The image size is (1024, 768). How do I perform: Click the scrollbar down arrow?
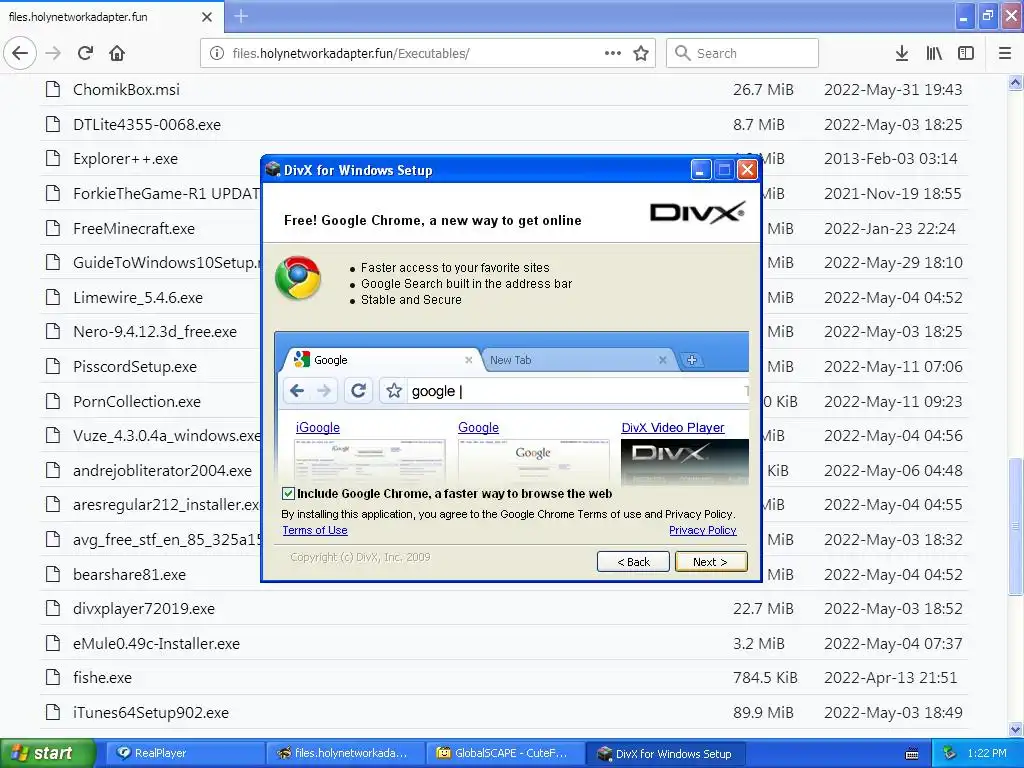pyautogui.click(x=1015, y=729)
